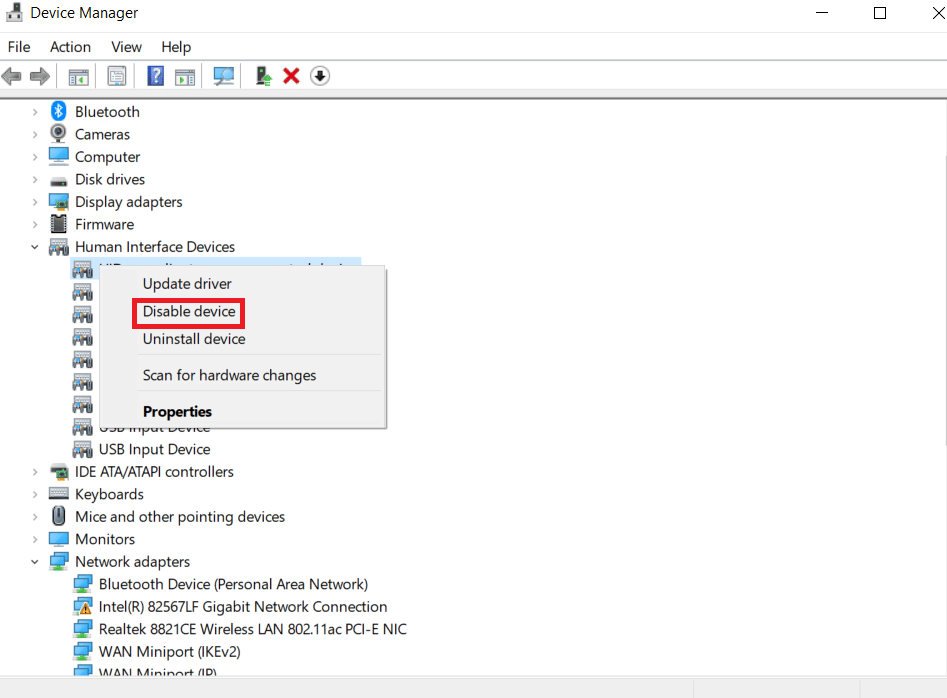The height and width of the screenshot is (698, 947).
Task: Click the red X Uninstall device icon
Action: (x=291, y=76)
